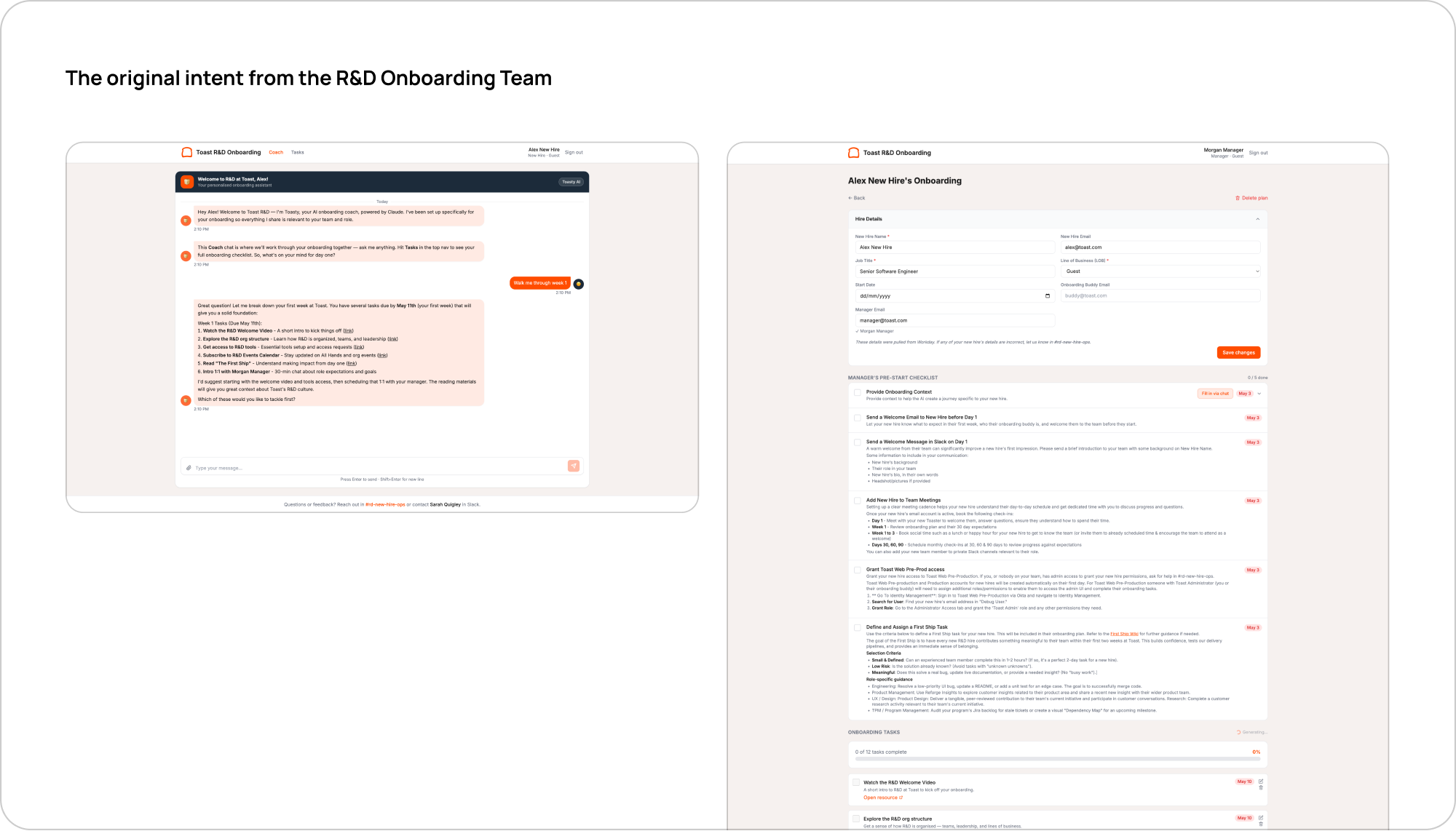
Task: Click the May 3 badge on Send a Welcome Email row
Action: pyautogui.click(x=1253, y=418)
